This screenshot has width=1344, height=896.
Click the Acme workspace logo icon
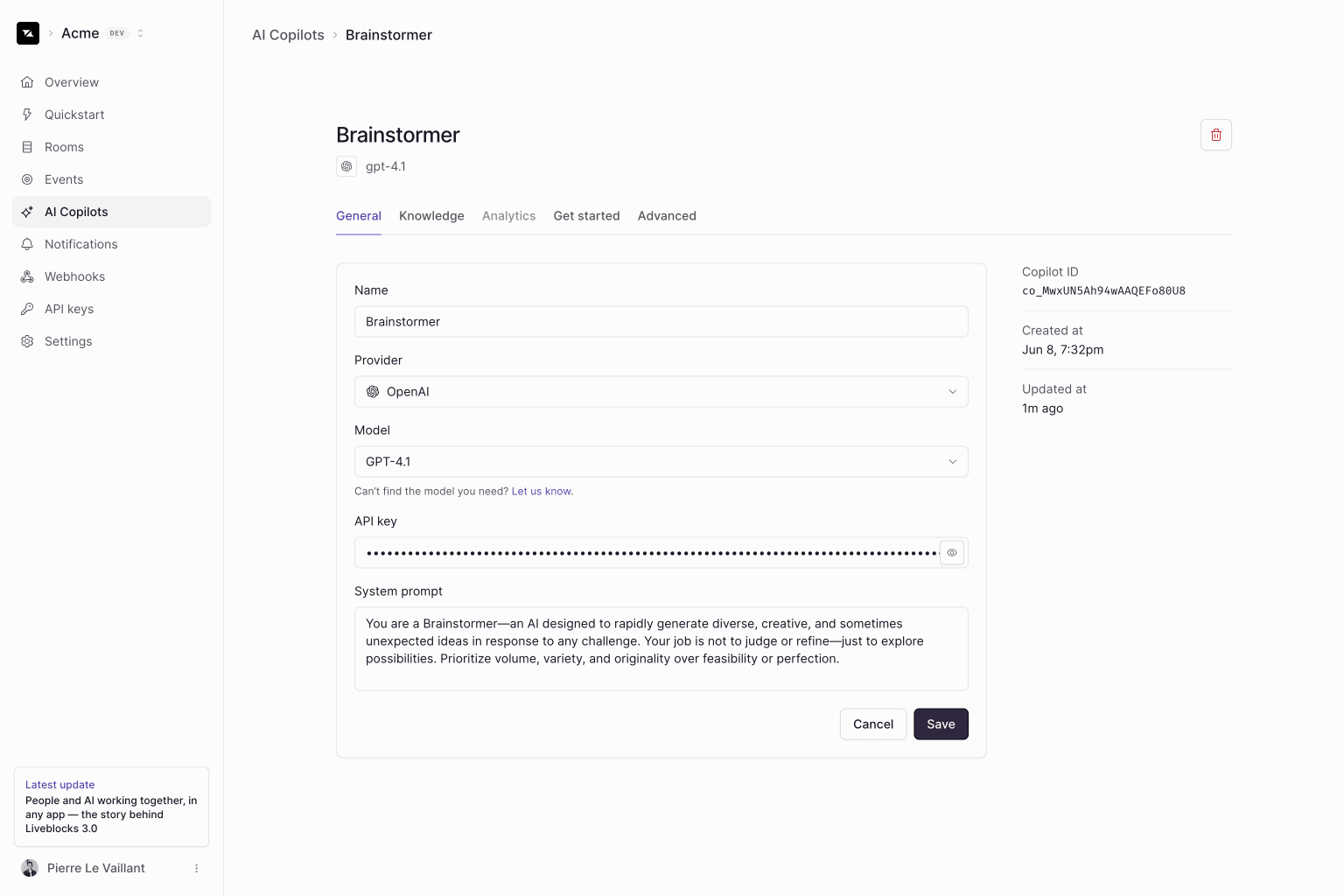[27, 32]
